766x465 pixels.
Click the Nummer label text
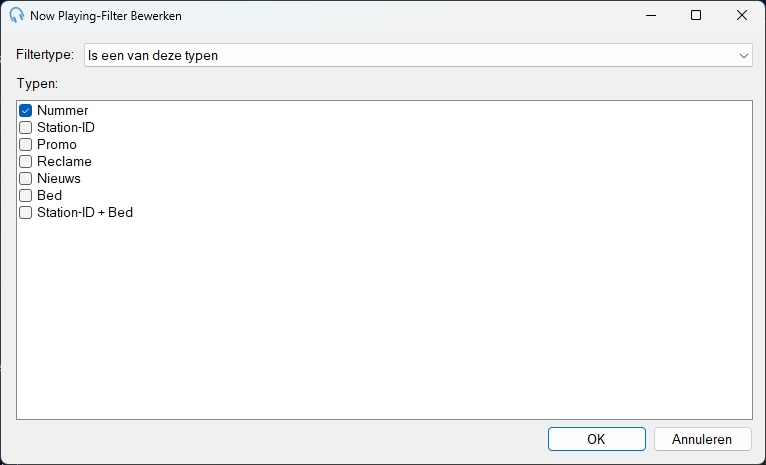pos(63,110)
